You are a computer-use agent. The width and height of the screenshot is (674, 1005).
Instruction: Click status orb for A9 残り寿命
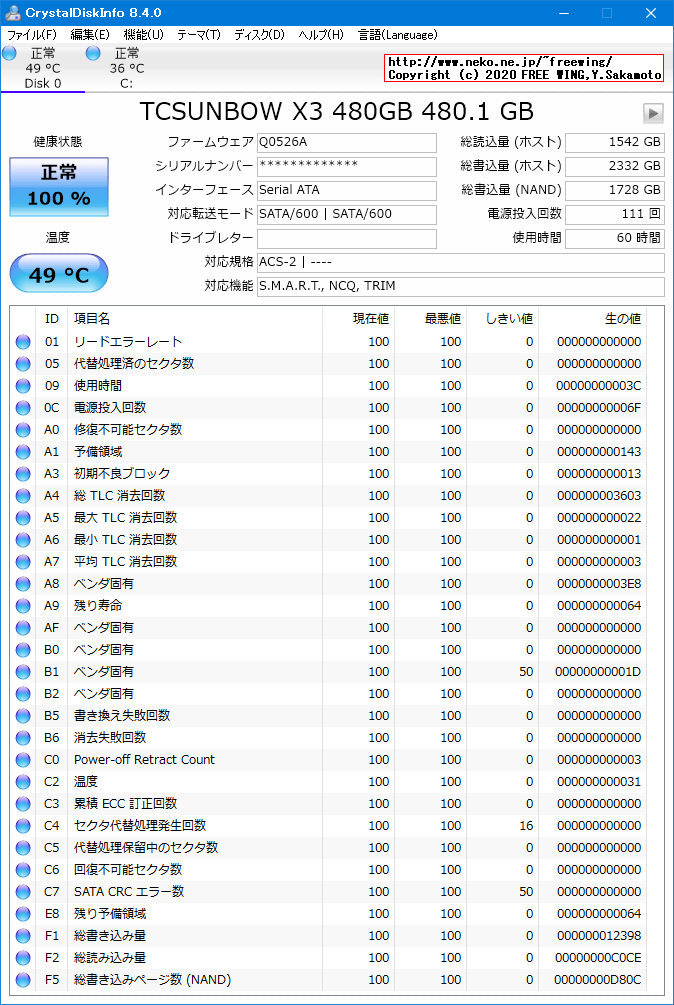point(23,606)
